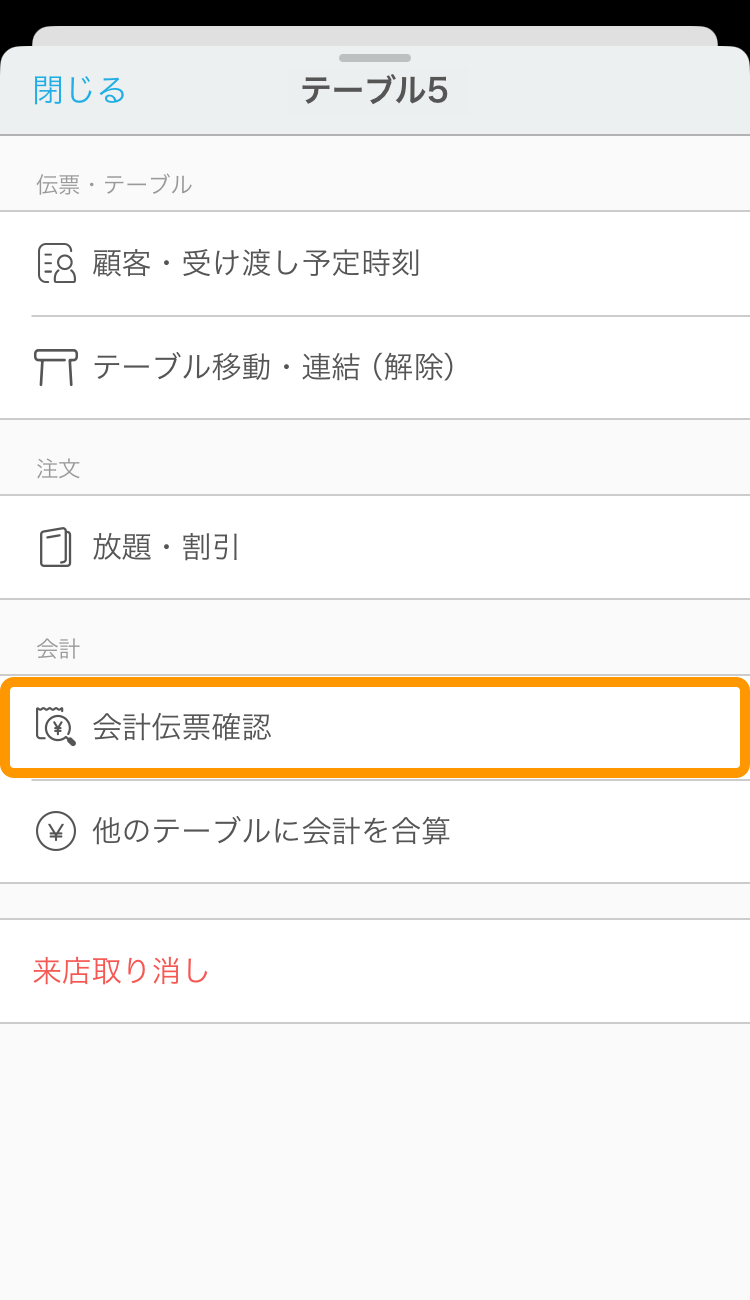Tap the 注文 section header

tap(58, 468)
